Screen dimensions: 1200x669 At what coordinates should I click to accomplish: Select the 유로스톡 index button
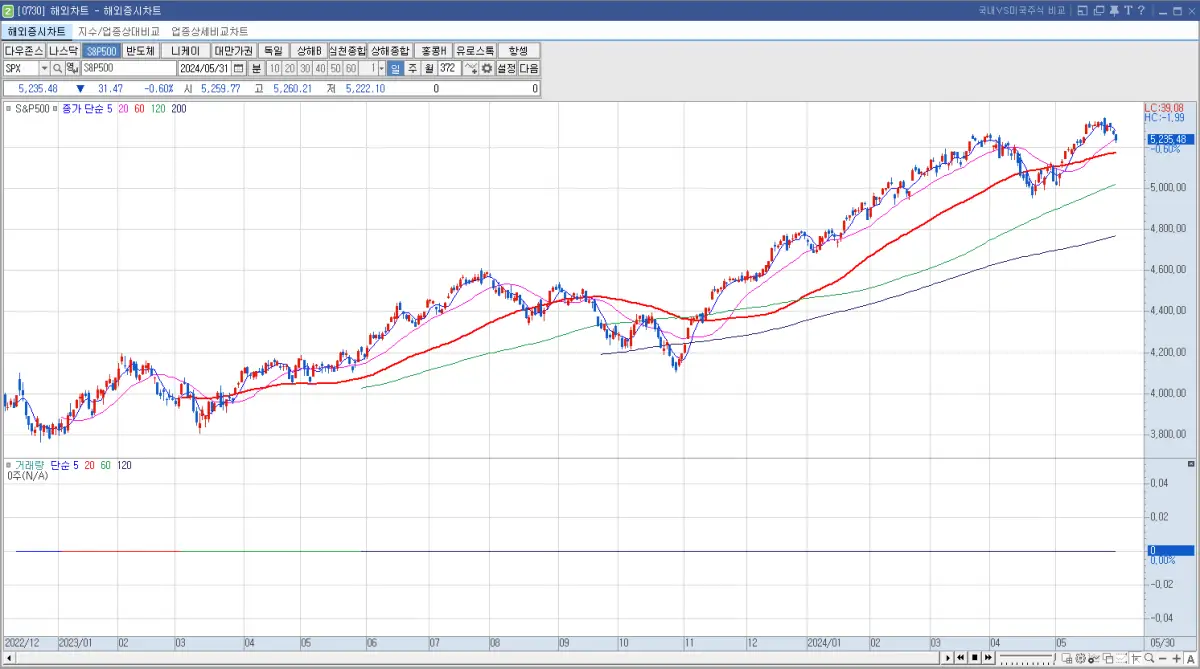pyautogui.click(x=475, y=50)
